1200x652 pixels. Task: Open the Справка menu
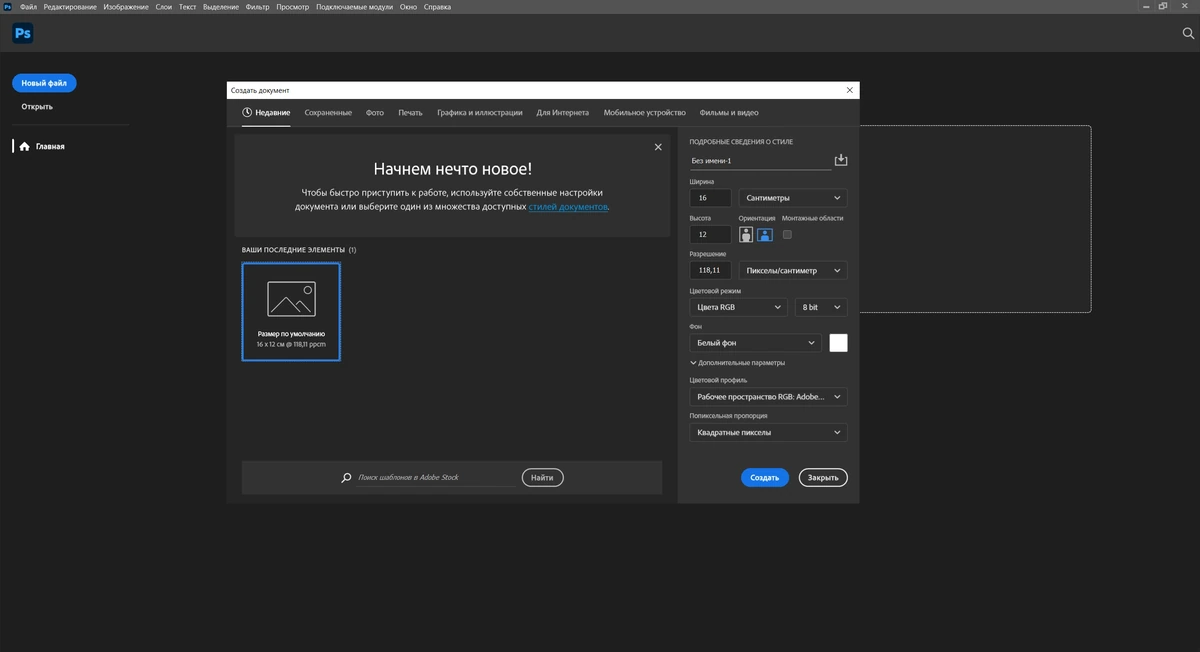(x=437, y=7)
